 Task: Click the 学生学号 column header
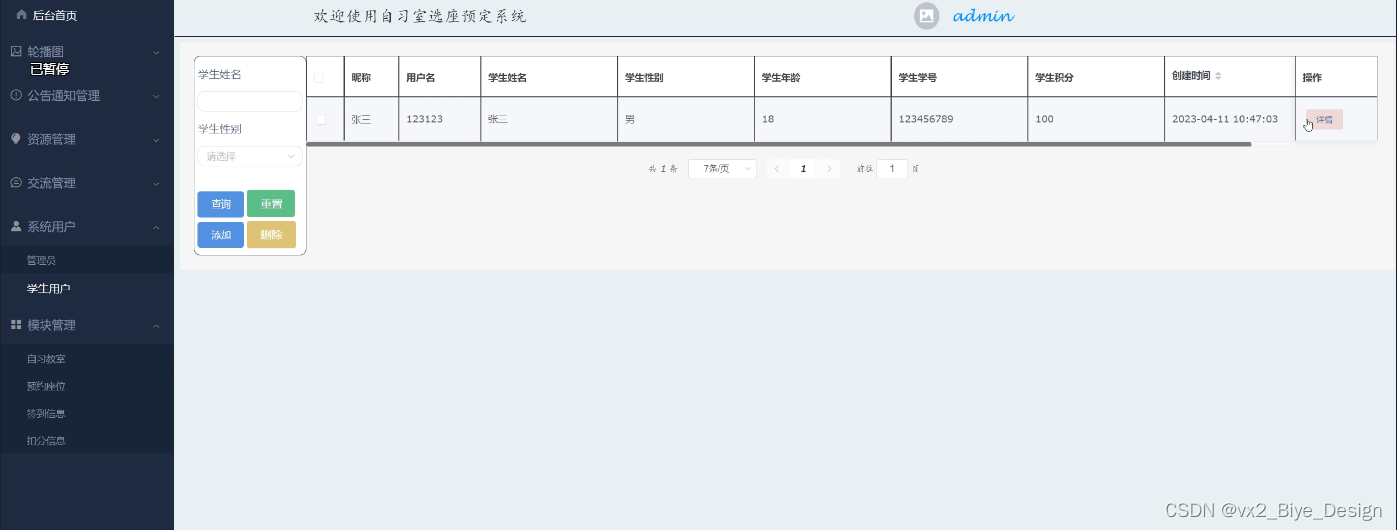[x=960, y=77]
